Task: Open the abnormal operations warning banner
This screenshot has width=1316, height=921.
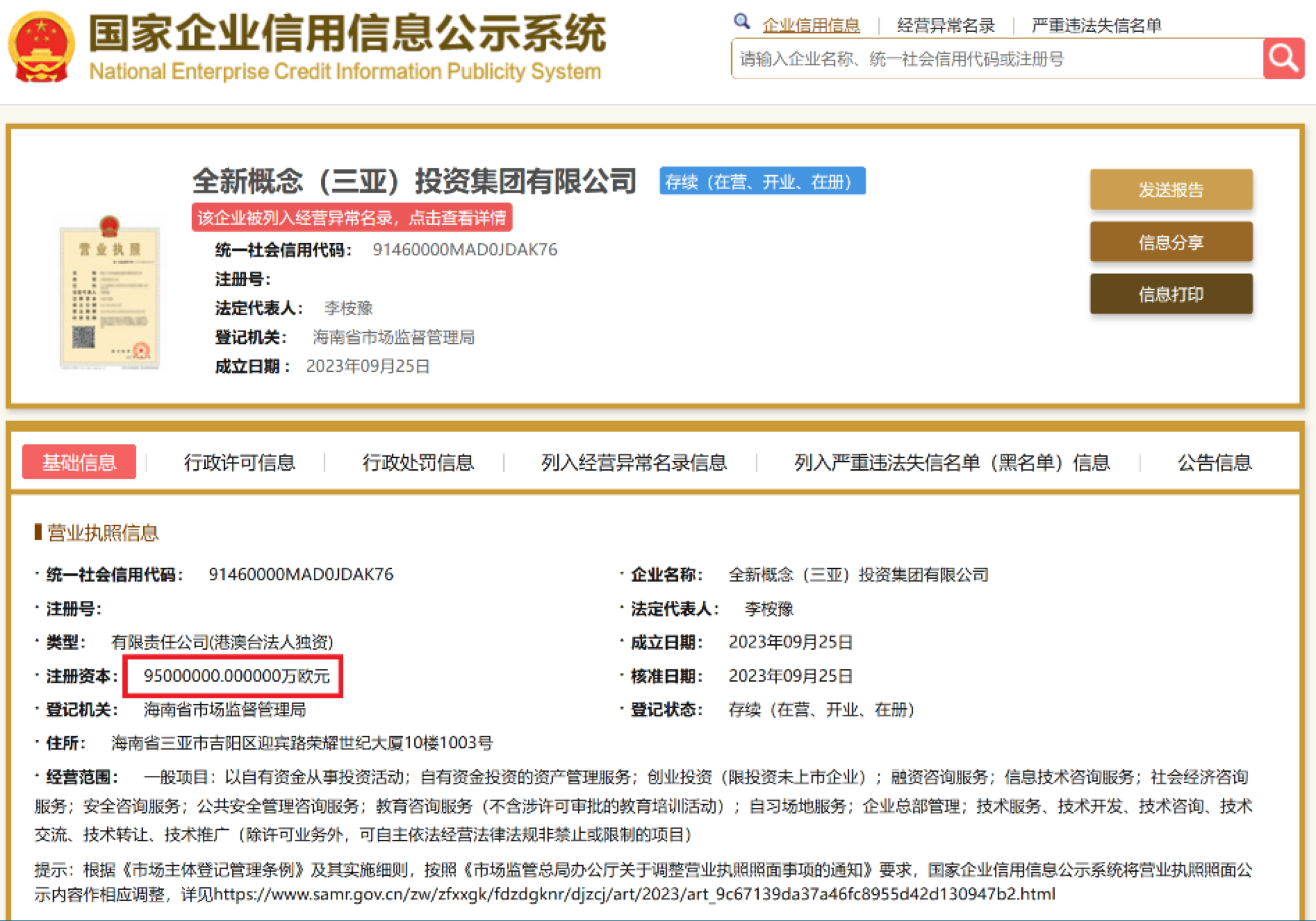Action: pos(351,218)
